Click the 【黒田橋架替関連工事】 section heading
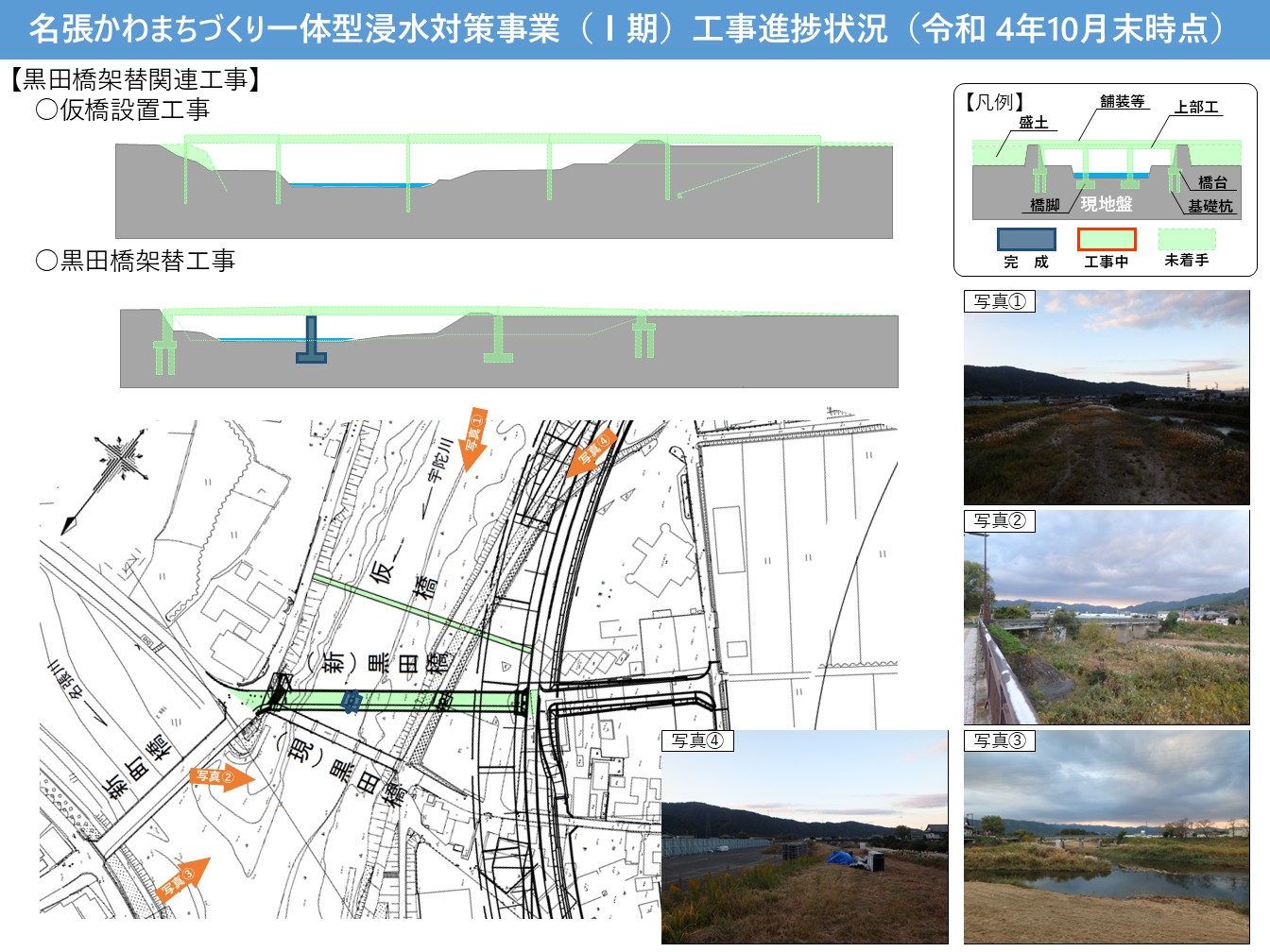 135,79
